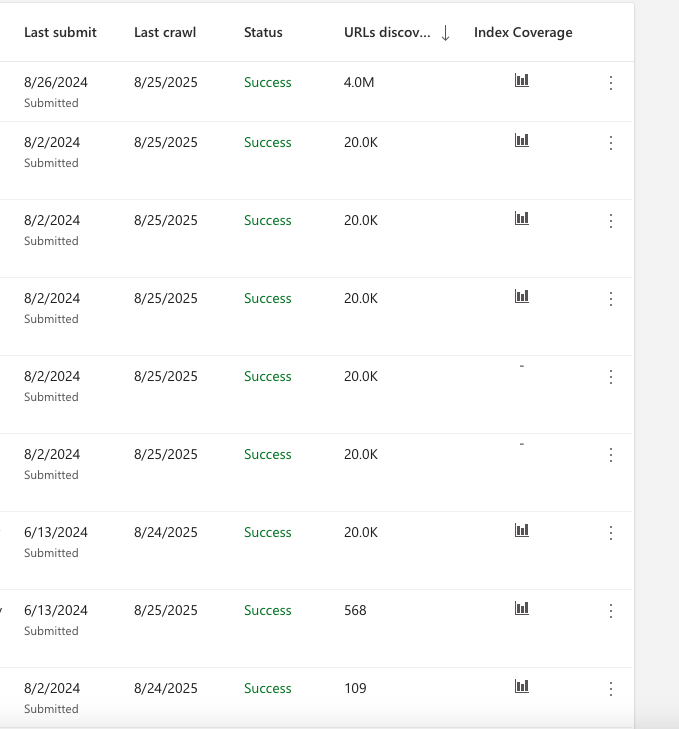Select the 8/26/2024 last submit date

coord(56,82)
